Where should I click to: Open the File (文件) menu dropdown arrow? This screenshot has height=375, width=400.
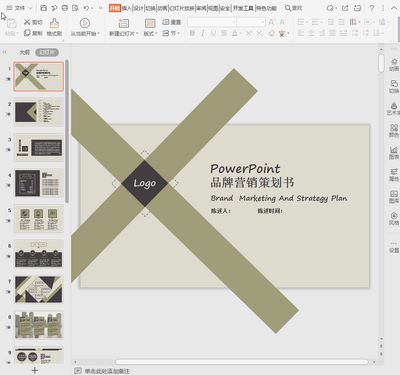[x=30, y=8]
